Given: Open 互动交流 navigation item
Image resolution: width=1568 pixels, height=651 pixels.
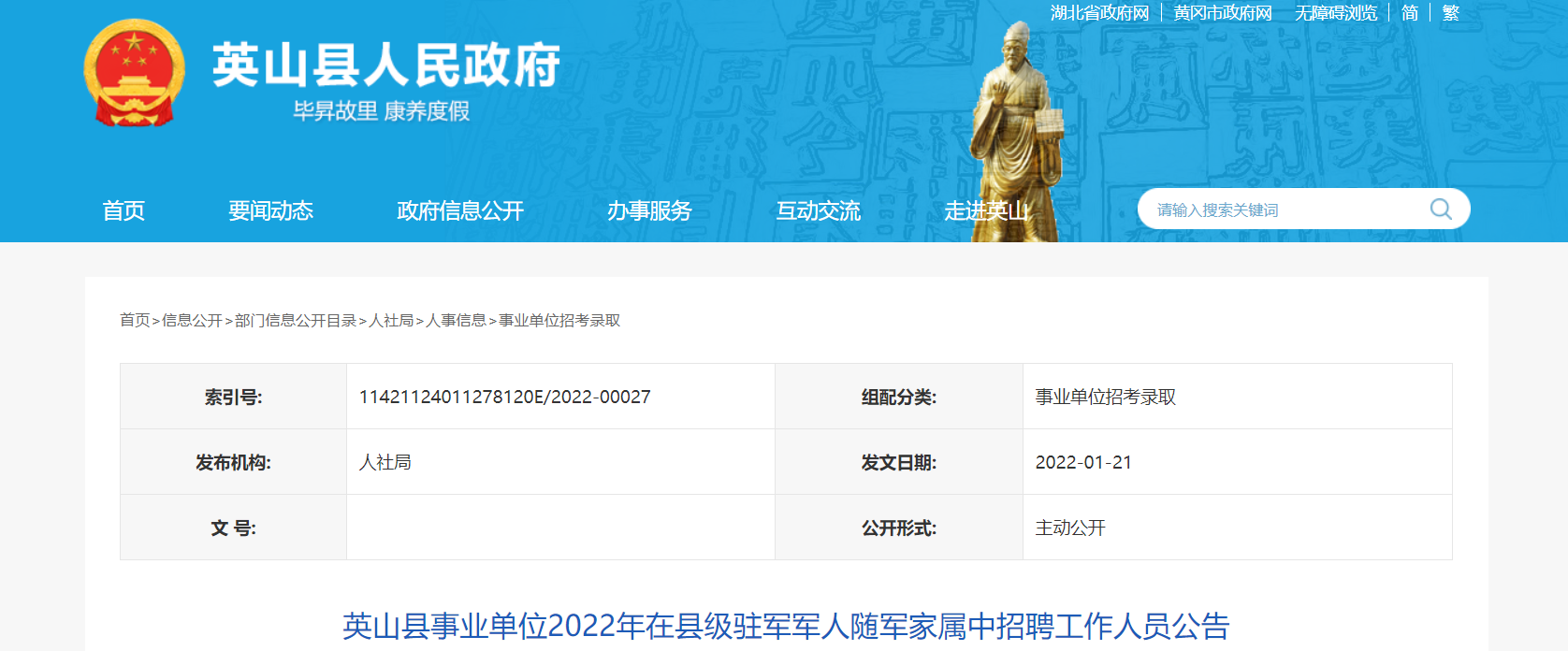Looking at the screenshot, I should (x=818, y=210).
